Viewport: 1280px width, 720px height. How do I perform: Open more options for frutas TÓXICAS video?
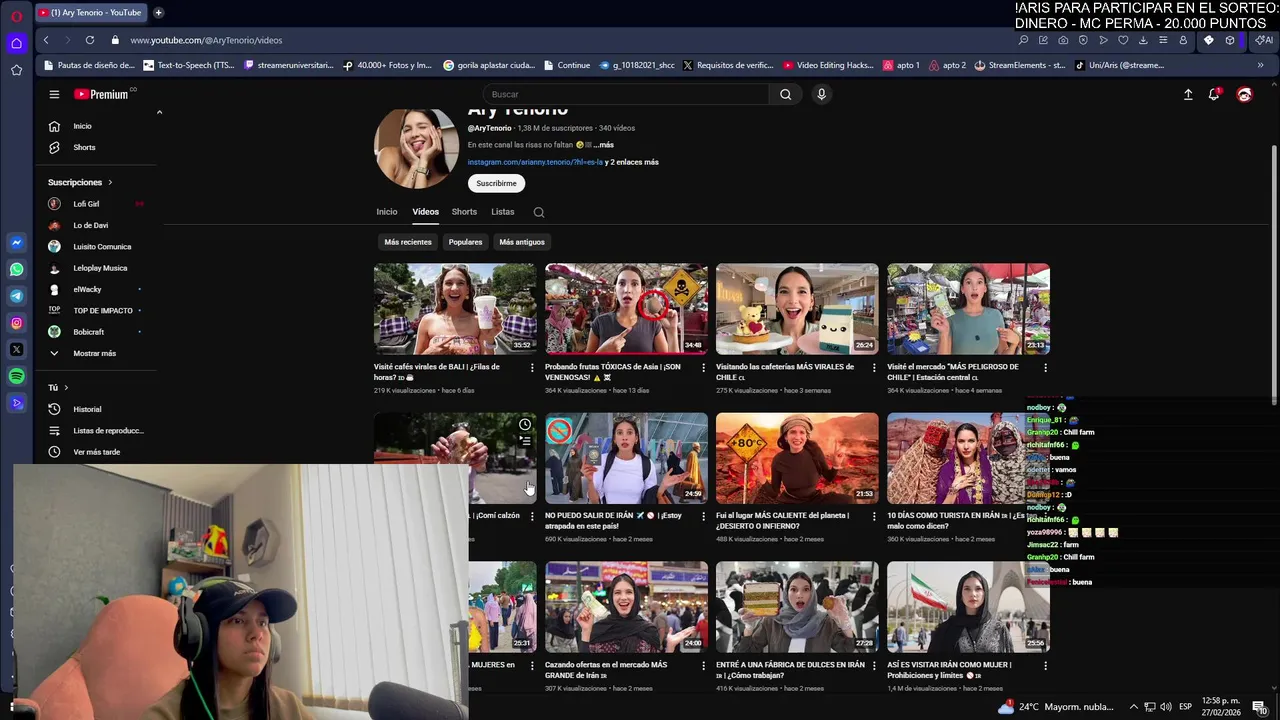coord(703,368)
